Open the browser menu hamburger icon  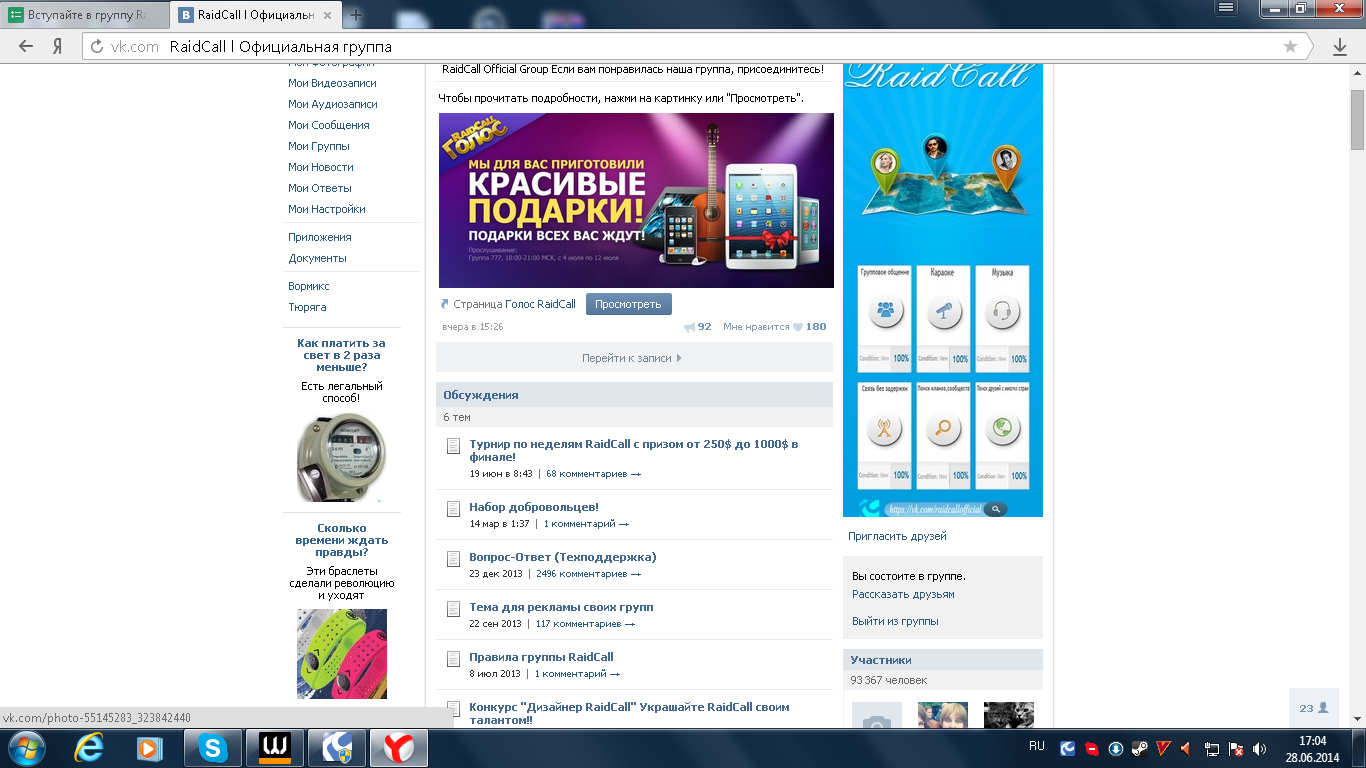[1227, 8]
